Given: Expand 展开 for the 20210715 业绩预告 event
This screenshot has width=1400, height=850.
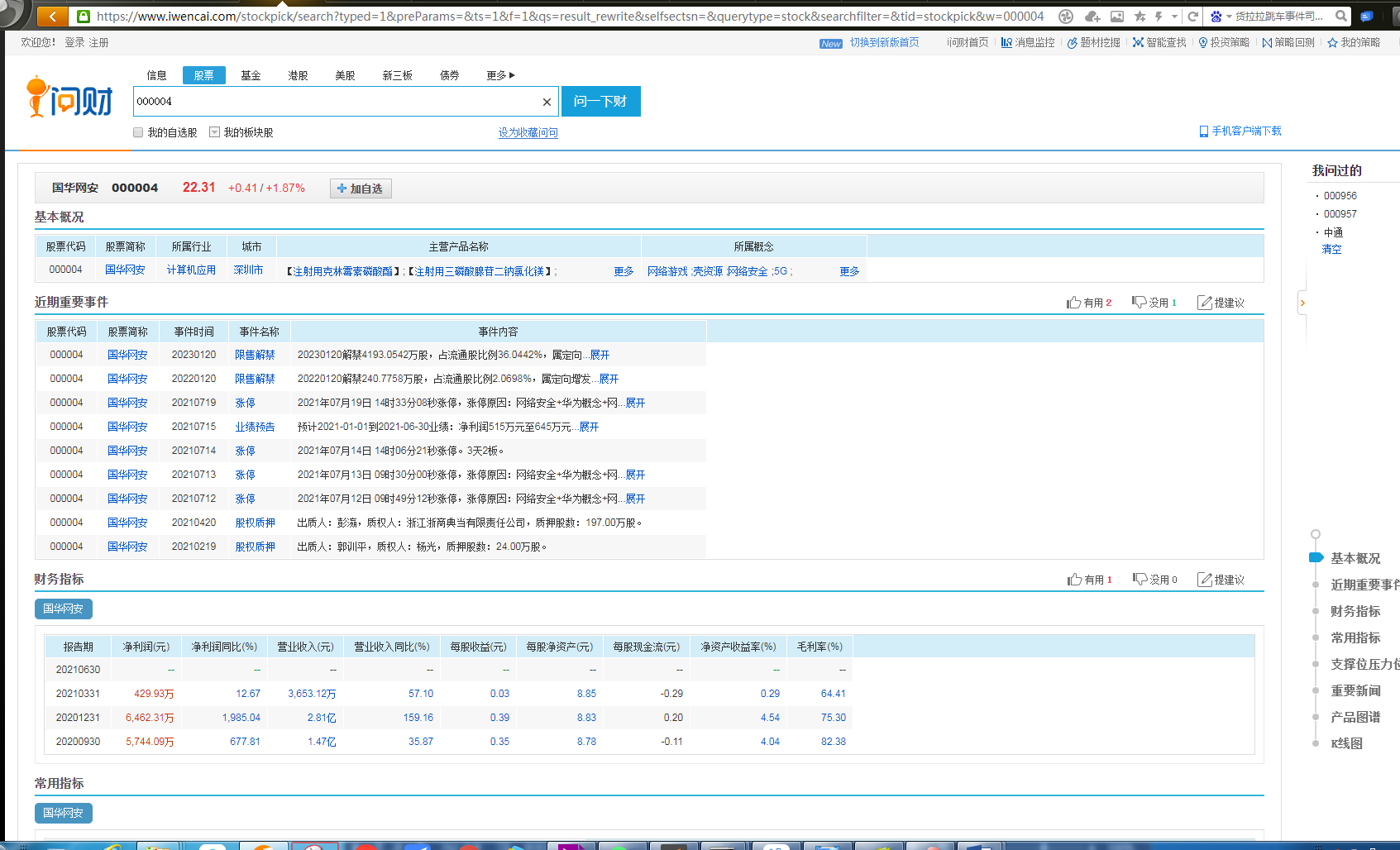Looking at the screenshot, I should coord(589,427).
